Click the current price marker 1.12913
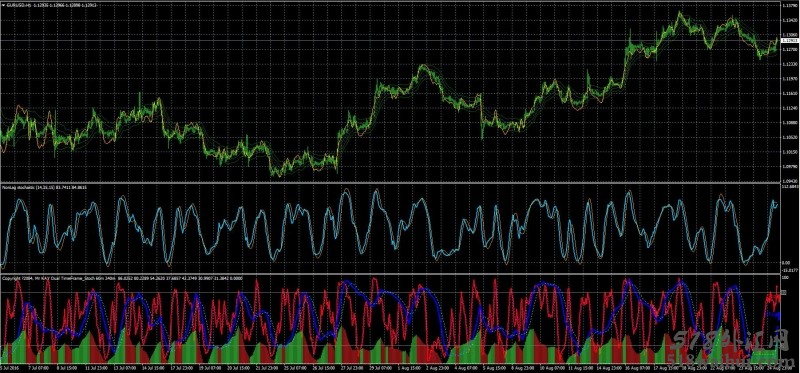This screenshot has height=373, width=800. click(x=790, y=40)
